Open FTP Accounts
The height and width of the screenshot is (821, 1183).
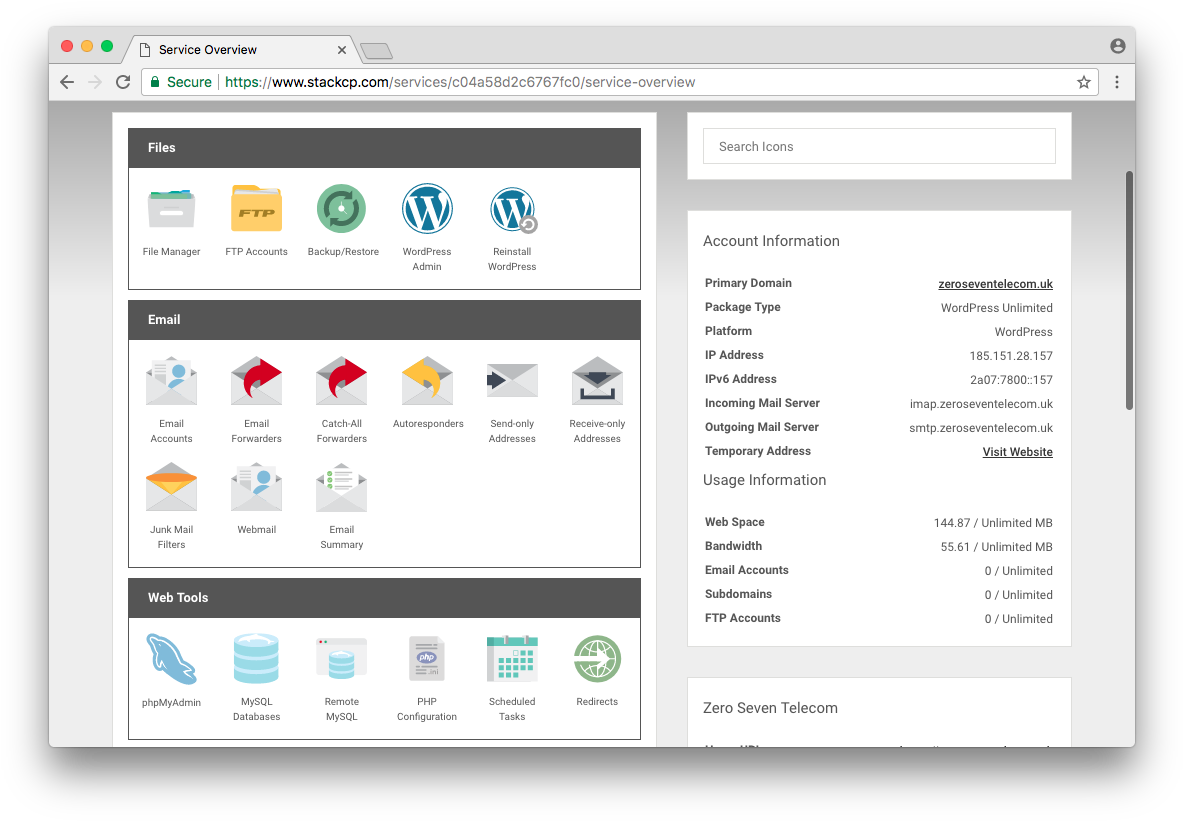(256, 209)
